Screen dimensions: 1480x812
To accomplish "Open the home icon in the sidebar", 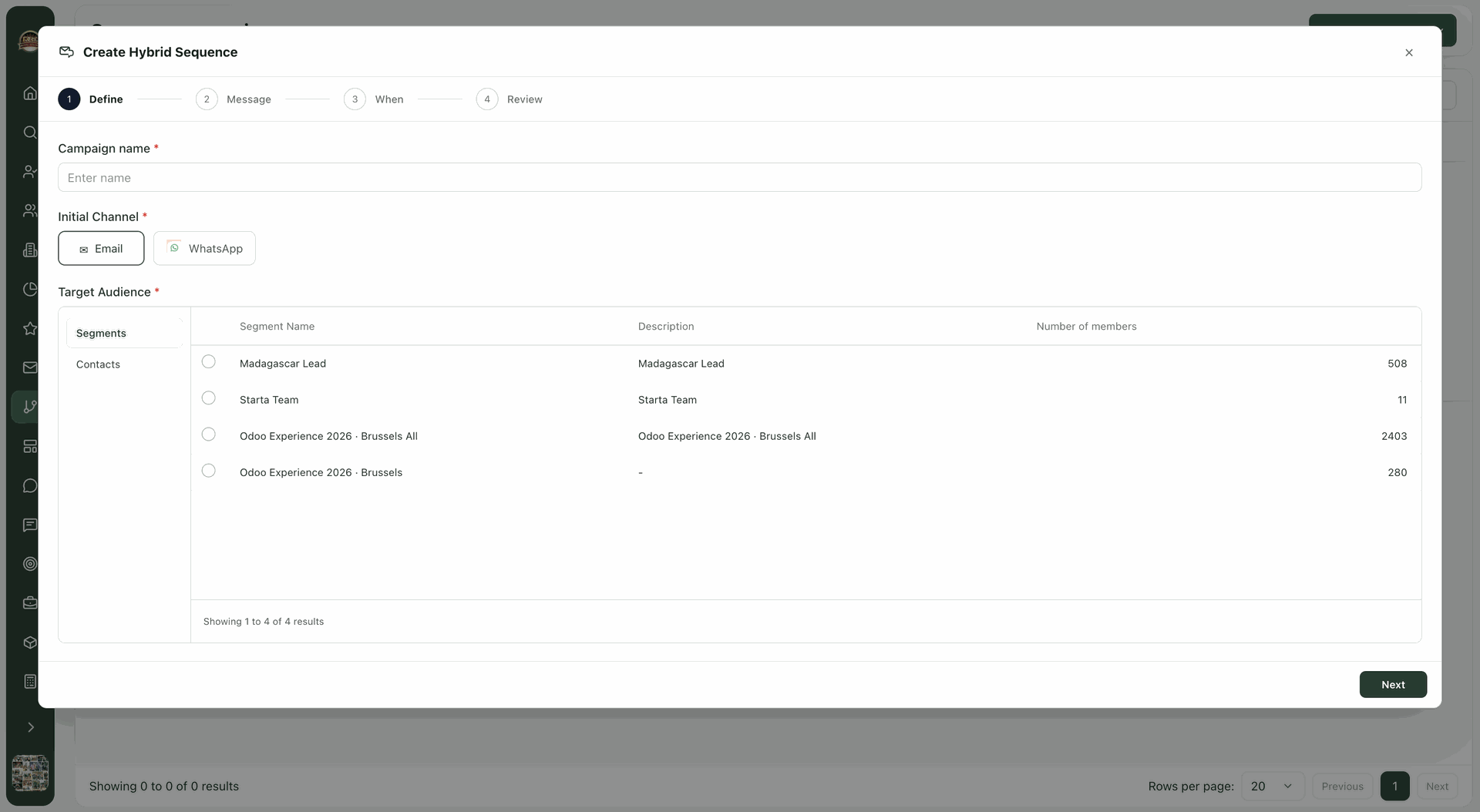I will click(30, 93).
